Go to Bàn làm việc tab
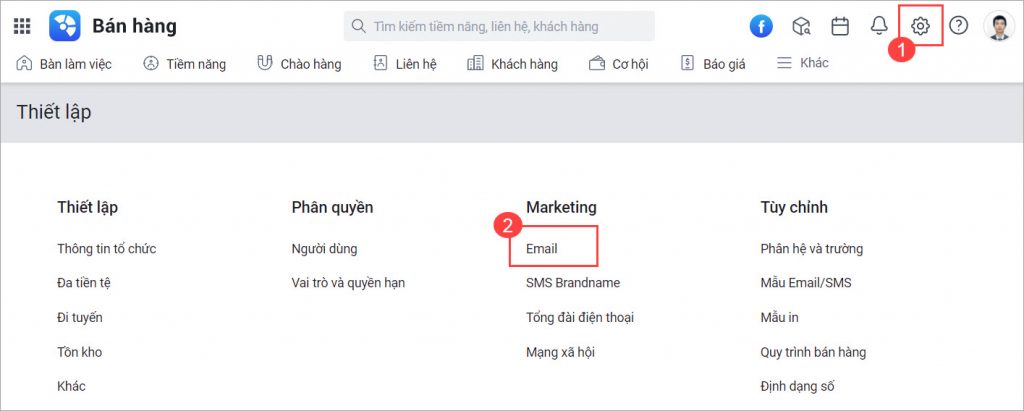Viewport: 1024px width, 411px height. pyautogui.click(x=75, y=64)
